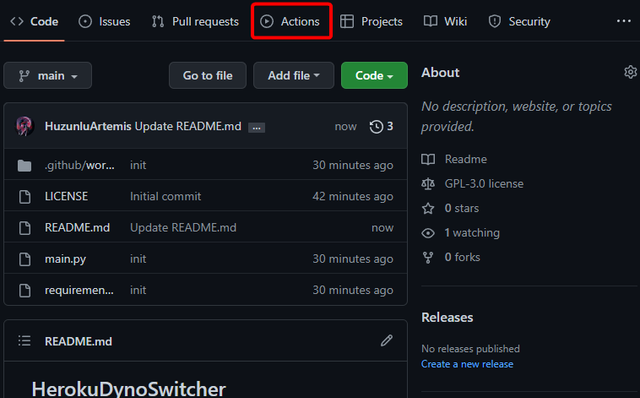
Task: Open commit history clock icon
Action: point(376,127)
